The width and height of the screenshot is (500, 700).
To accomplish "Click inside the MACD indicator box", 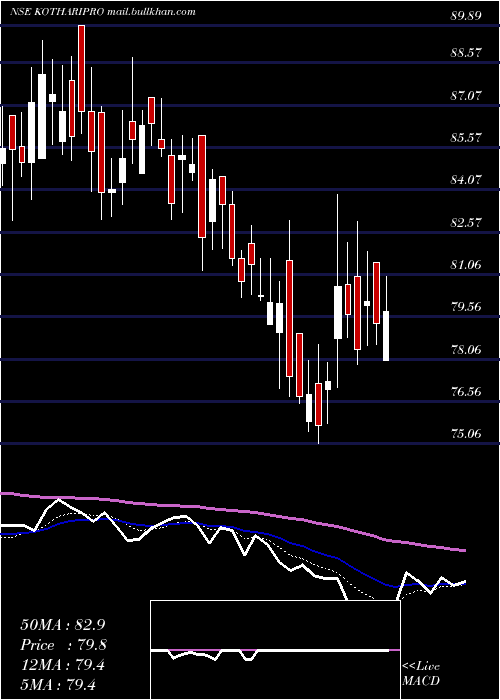I will coord(275,650).
